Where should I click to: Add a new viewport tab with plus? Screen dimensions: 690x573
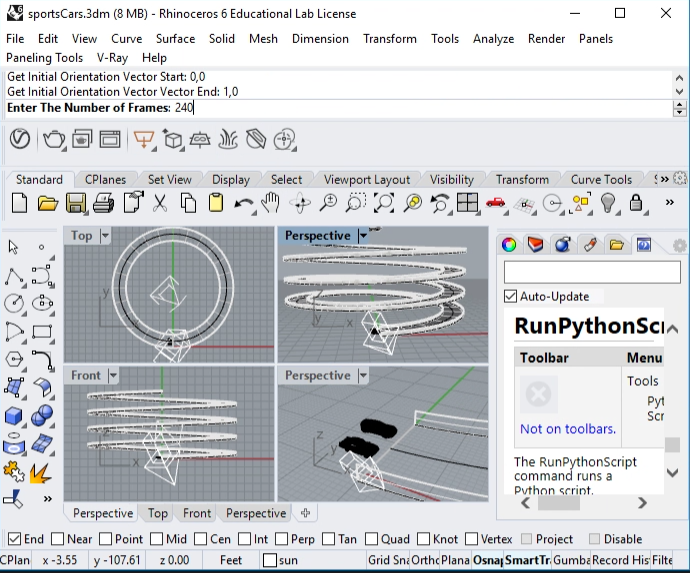(x=305, y=513)
